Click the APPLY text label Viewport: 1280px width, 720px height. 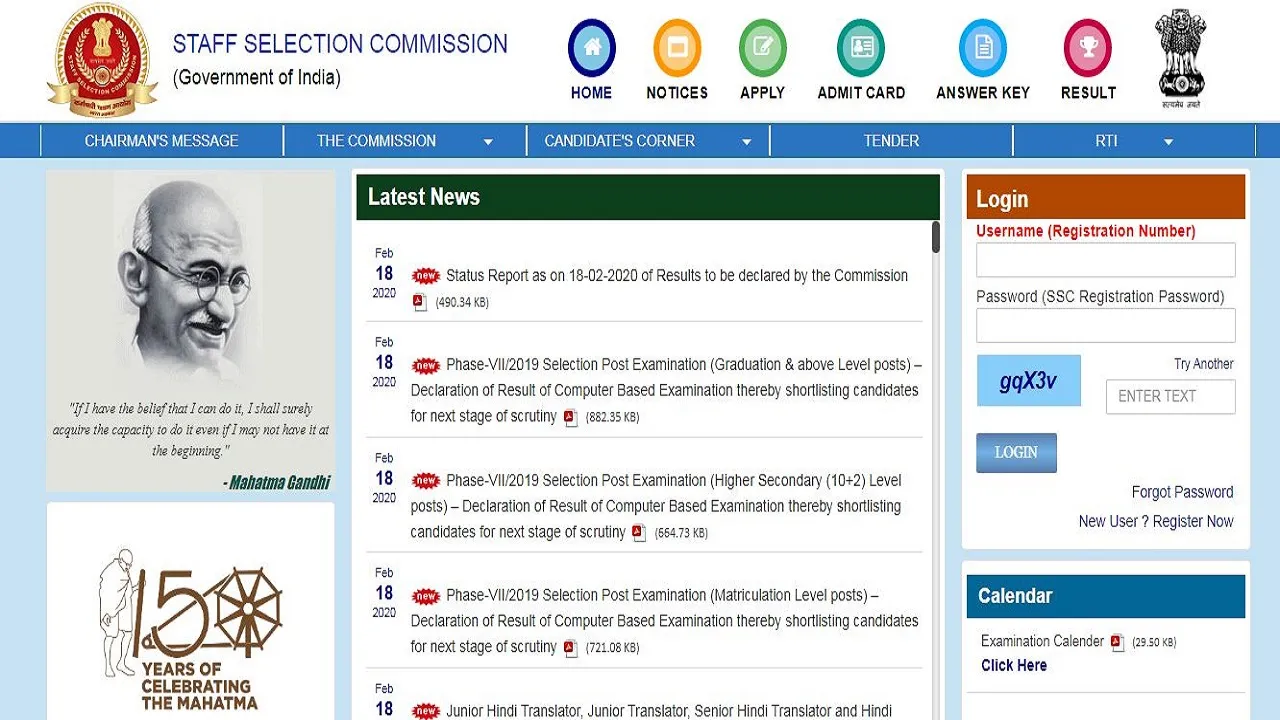coord(763,93)
